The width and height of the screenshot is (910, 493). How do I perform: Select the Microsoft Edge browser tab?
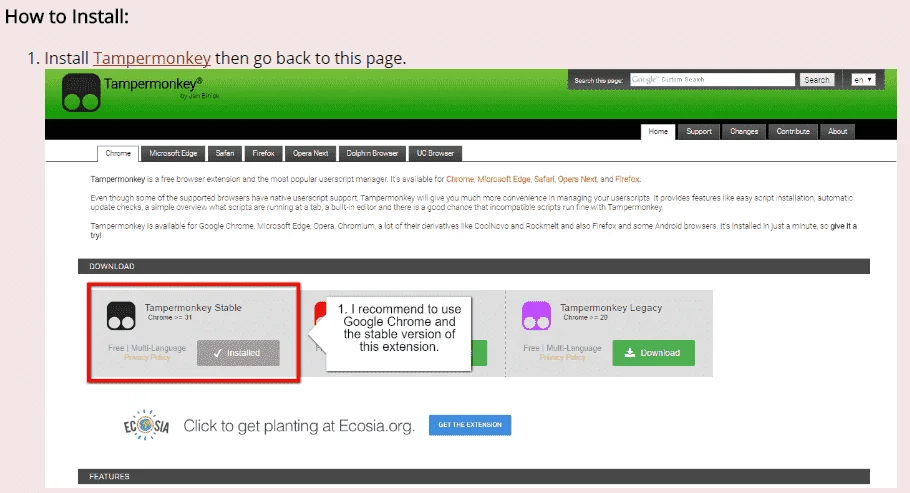[173, 153]
